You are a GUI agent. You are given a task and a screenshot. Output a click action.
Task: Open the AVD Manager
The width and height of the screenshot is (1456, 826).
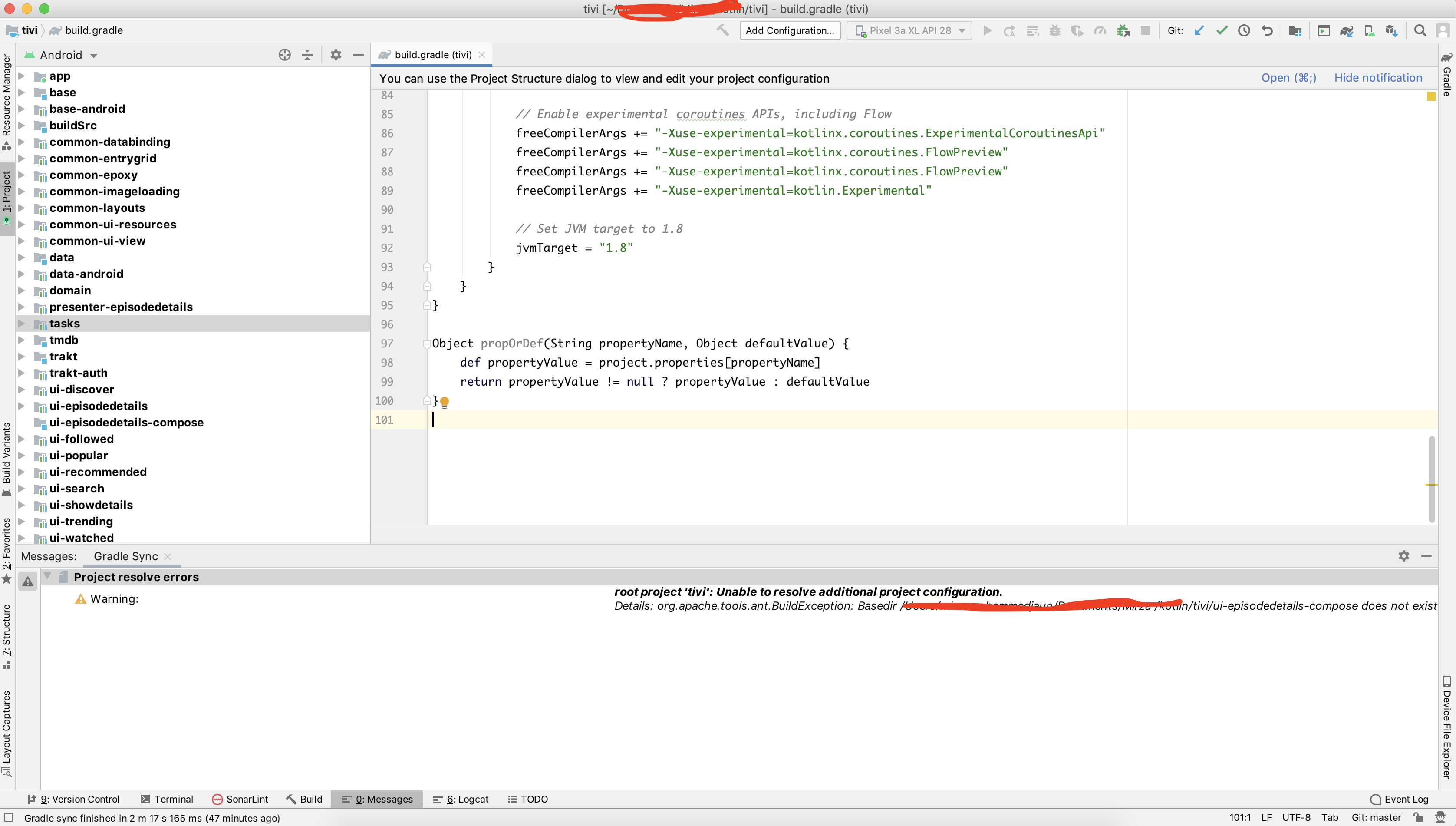(1369, 30)
